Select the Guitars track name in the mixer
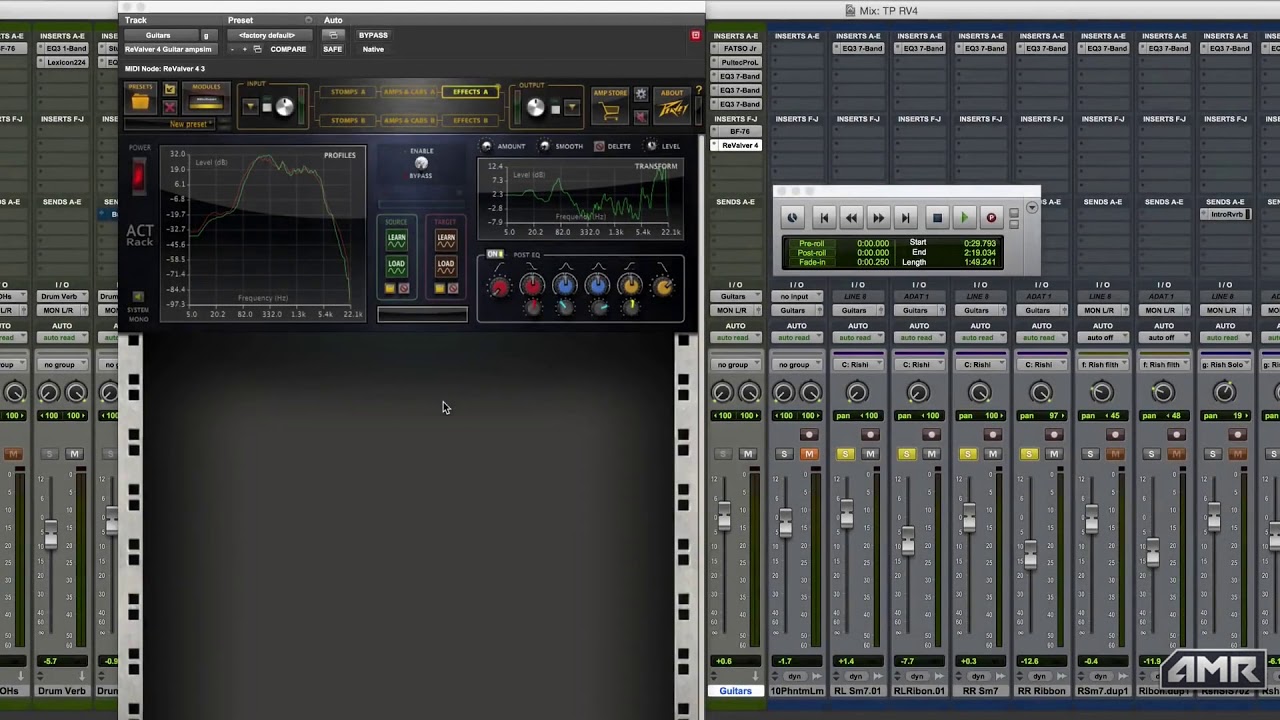This screenshot has width=1280, height=720. pyautogui.click(x=735, y=691)
